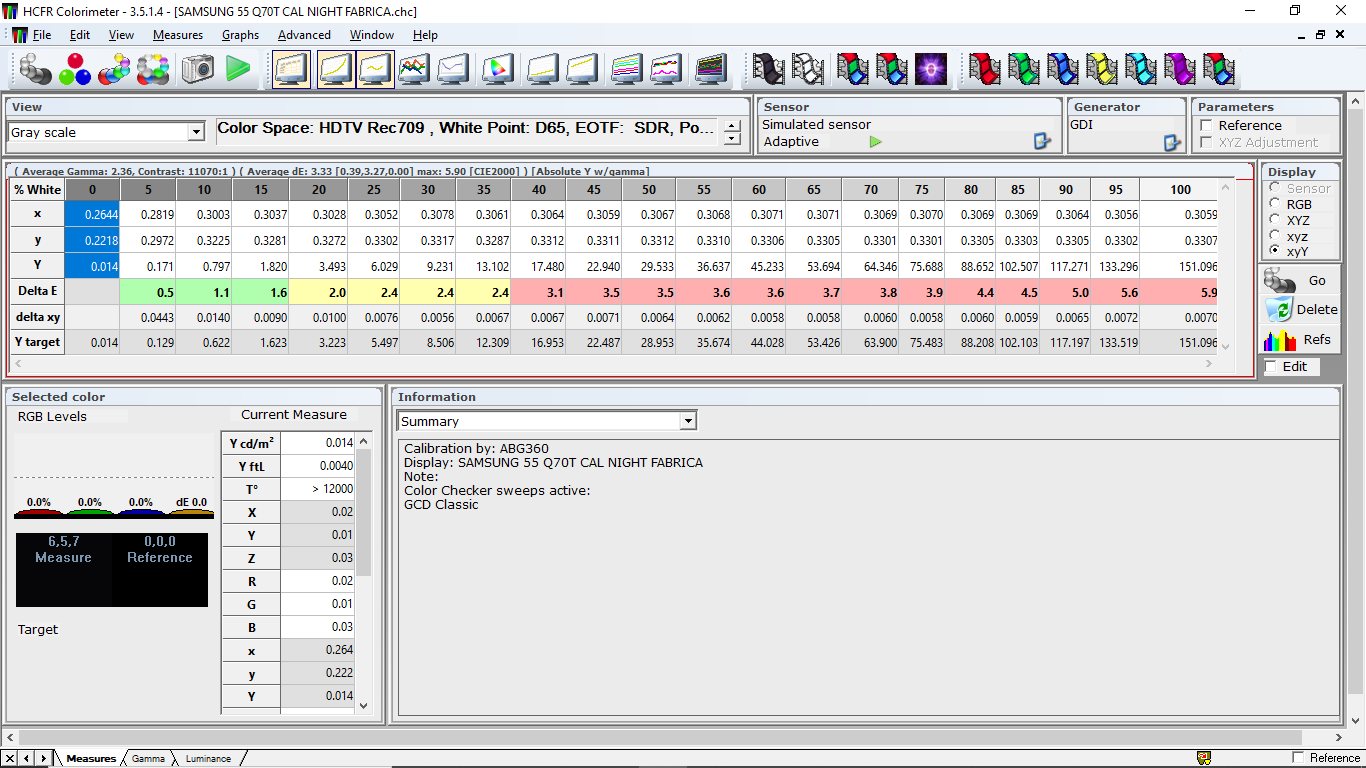Click the purple glowing burst icon
This screenshot has width=1366, height=768.
click(x=930, y=69)
